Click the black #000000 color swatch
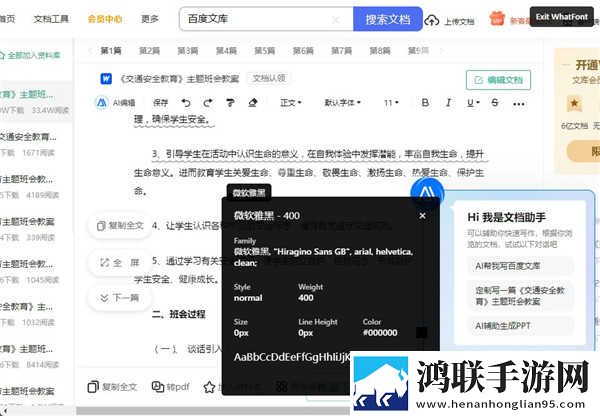 (421, 332)
